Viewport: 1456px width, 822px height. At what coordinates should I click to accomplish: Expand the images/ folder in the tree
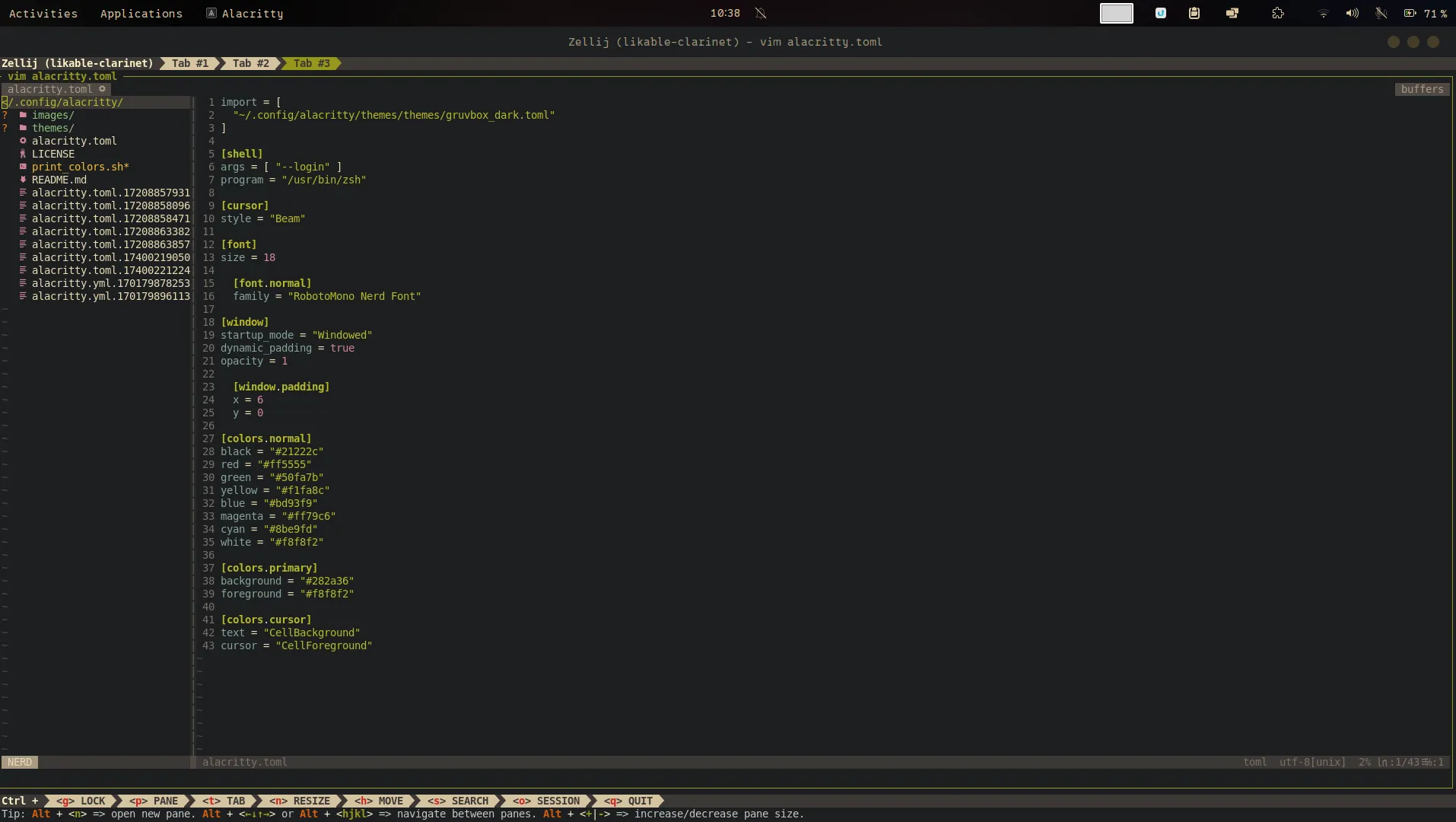52,115
